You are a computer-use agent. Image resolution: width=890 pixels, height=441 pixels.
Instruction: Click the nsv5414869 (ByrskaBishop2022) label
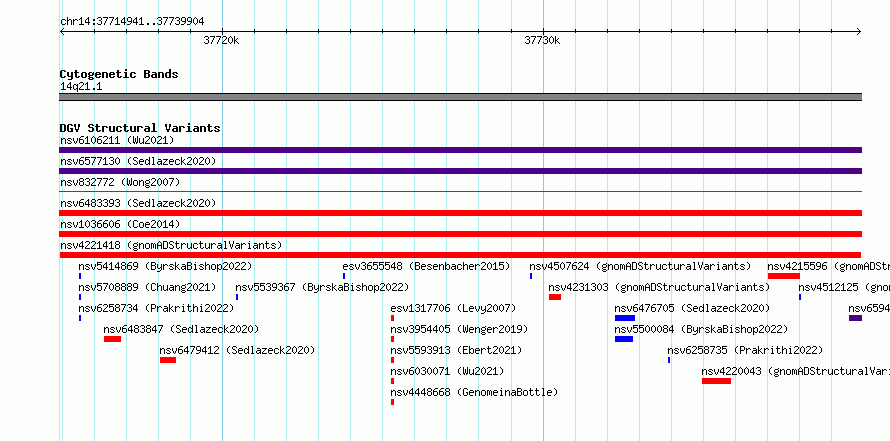coord(165,266)
